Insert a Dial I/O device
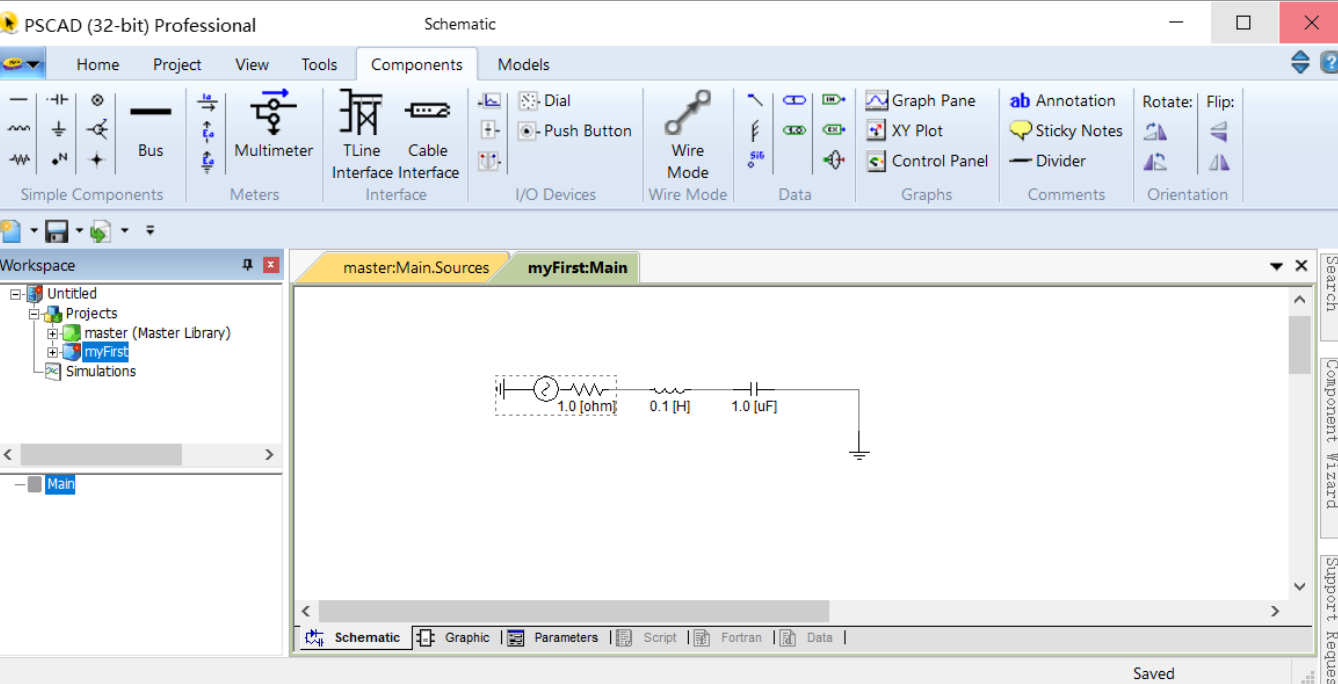Image resolution: width=1338 pixels, height=684 pixels. click(545, 101)
